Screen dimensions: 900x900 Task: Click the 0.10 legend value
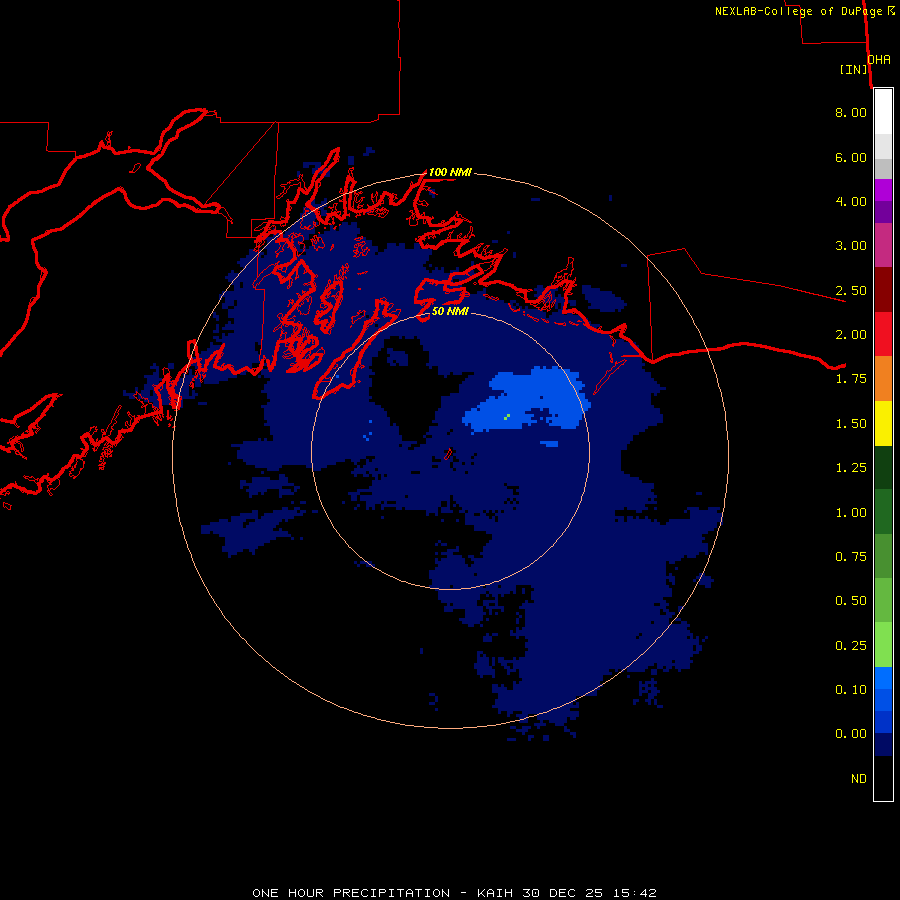point(851,690)
